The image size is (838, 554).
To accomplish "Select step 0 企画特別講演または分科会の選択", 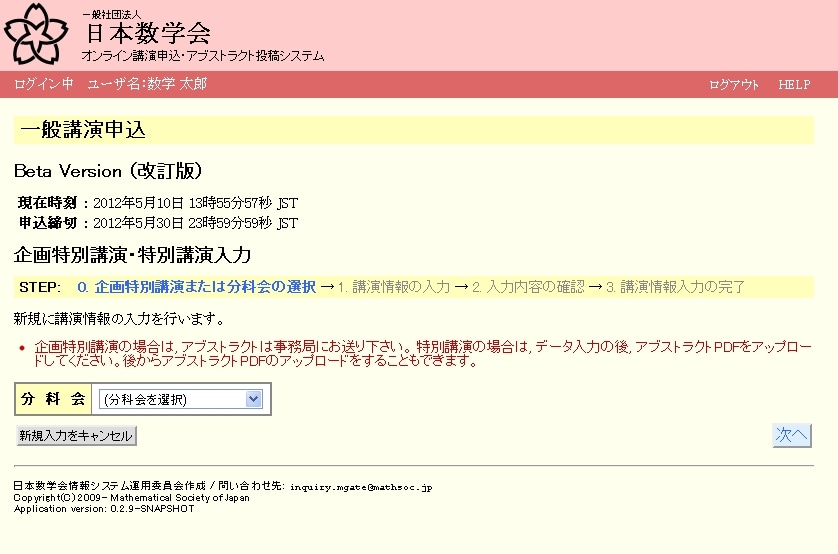I will tap(196, 287).
